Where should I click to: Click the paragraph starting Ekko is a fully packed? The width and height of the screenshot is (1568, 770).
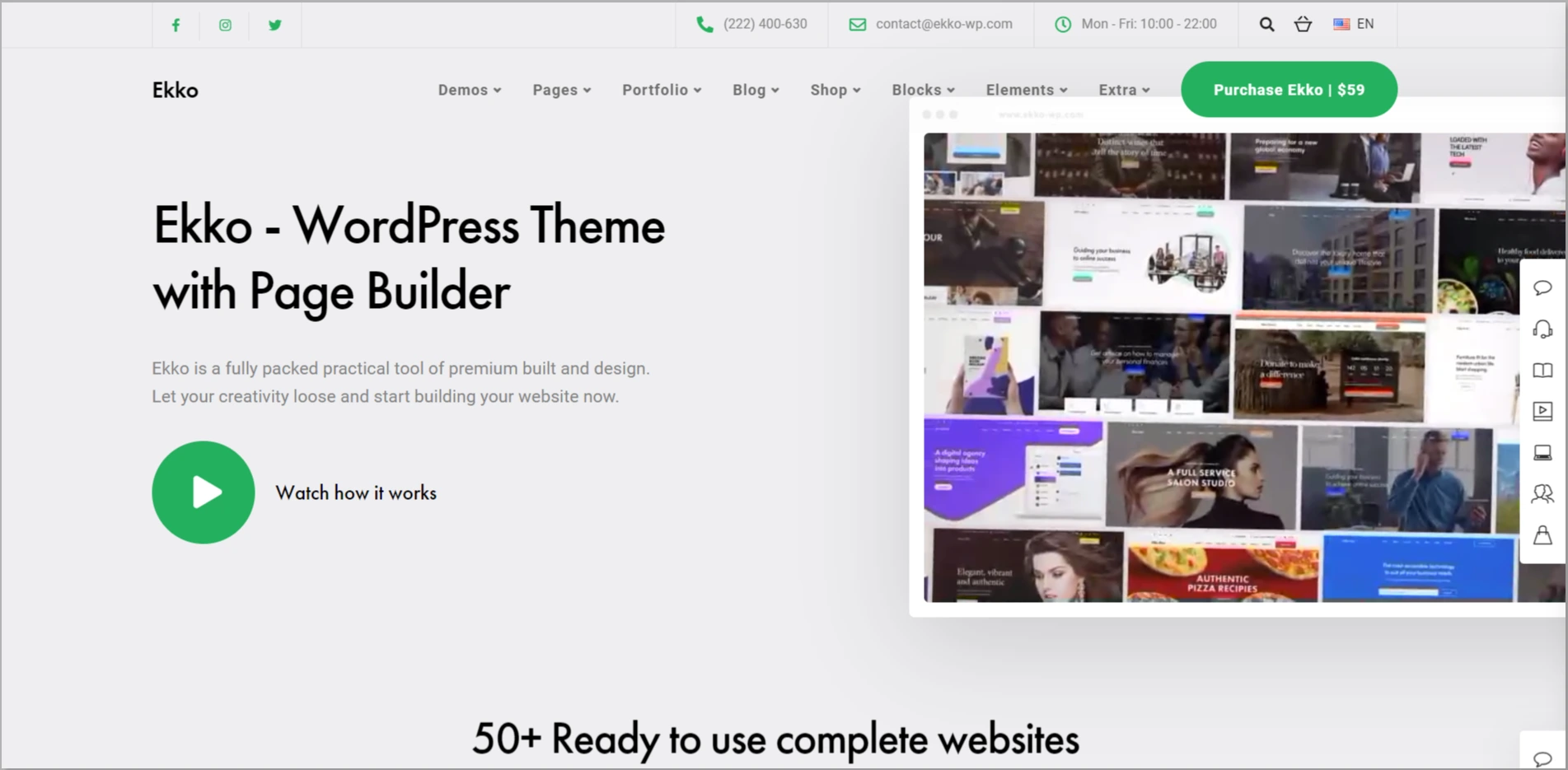[x=400, y=382]
